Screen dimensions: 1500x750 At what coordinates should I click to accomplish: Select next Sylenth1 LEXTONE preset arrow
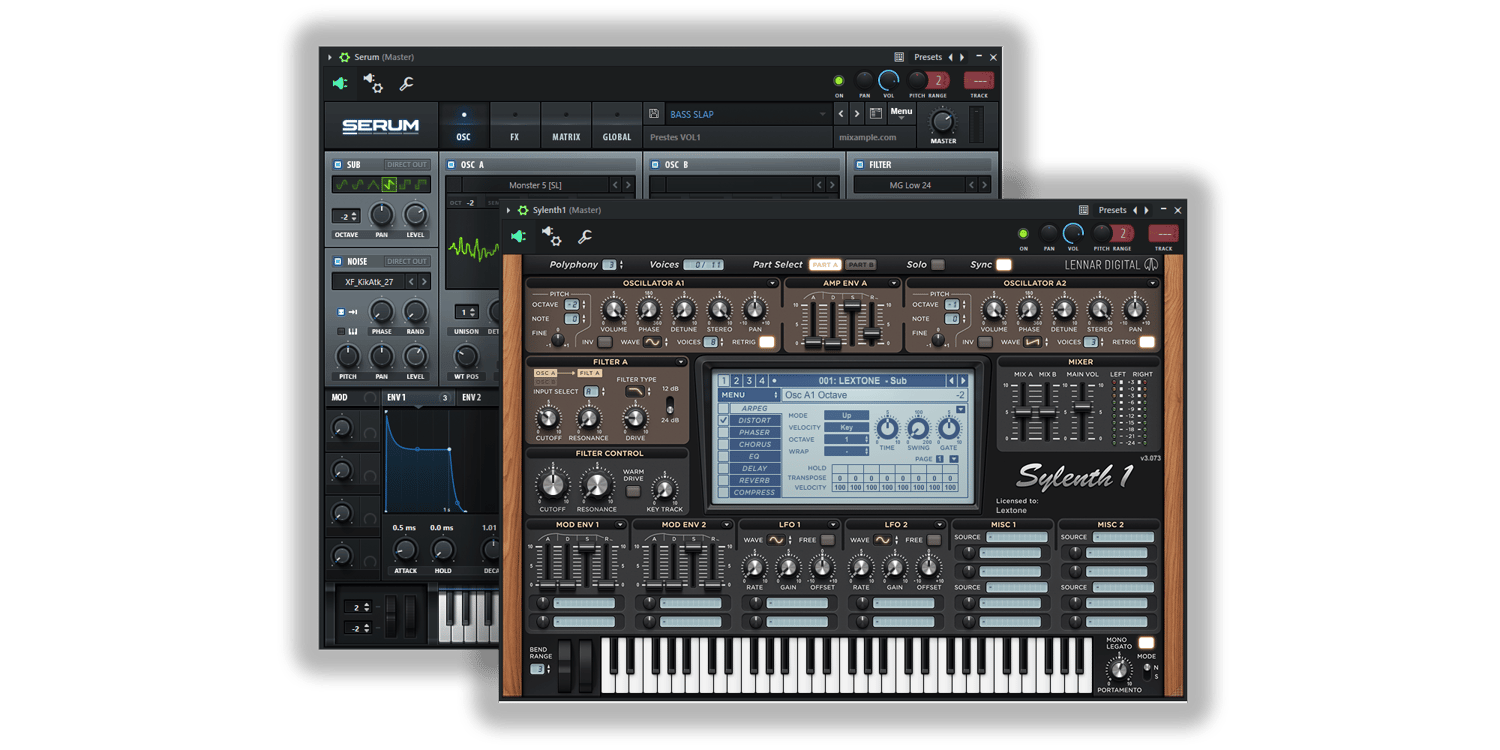963,381
